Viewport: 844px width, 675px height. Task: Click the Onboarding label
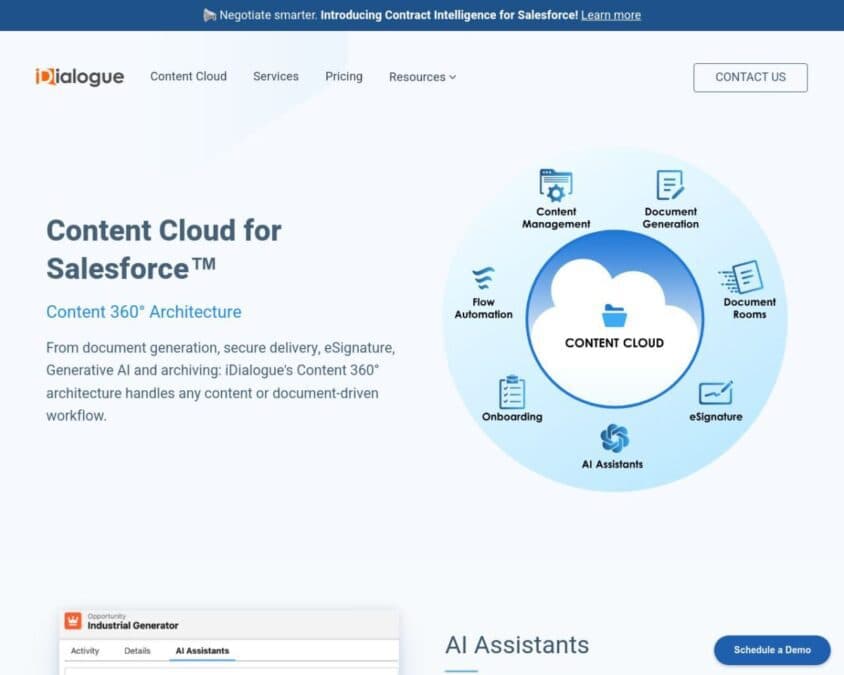(512, 417)
